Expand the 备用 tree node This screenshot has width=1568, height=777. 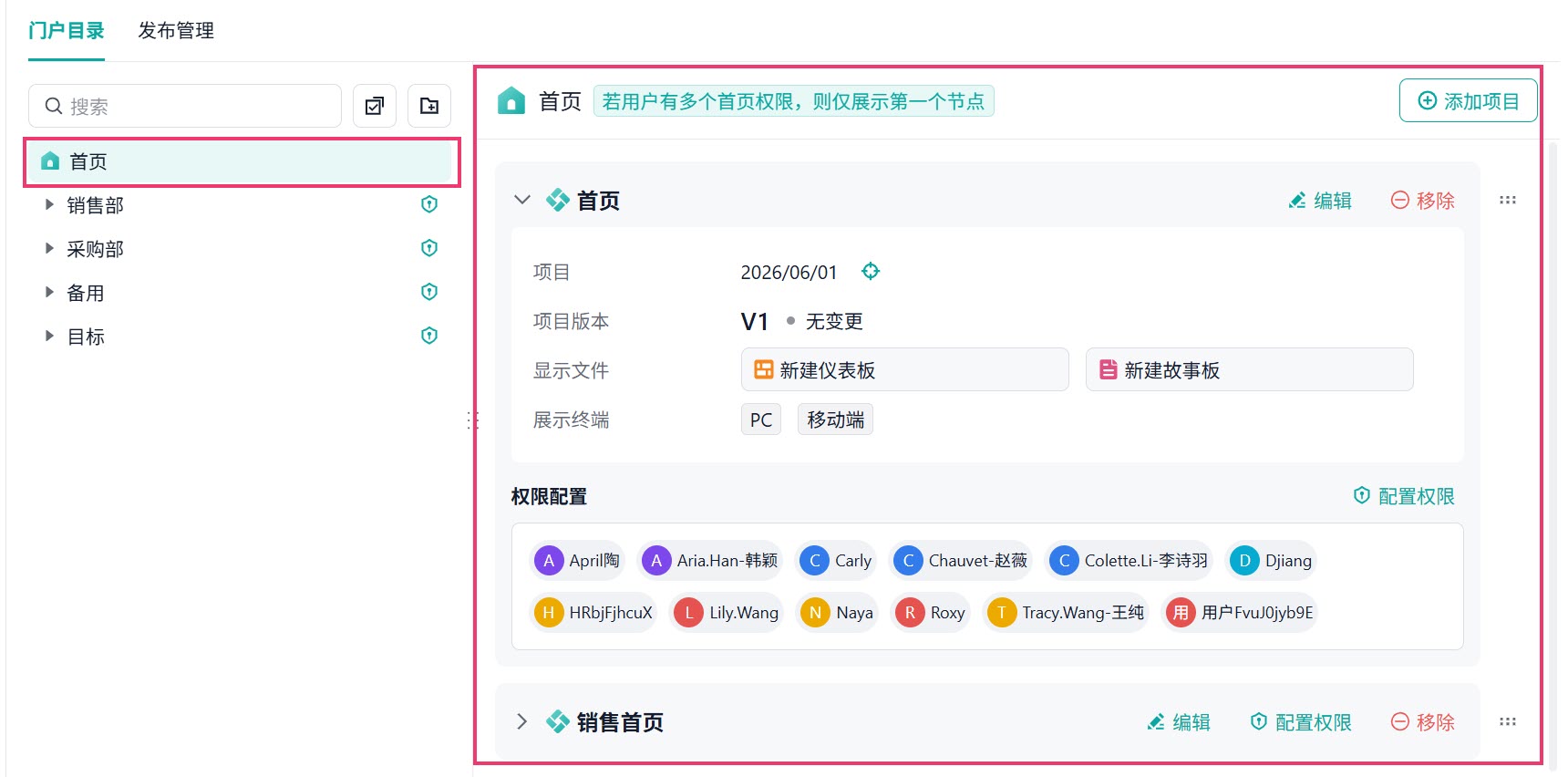[49, 292]
